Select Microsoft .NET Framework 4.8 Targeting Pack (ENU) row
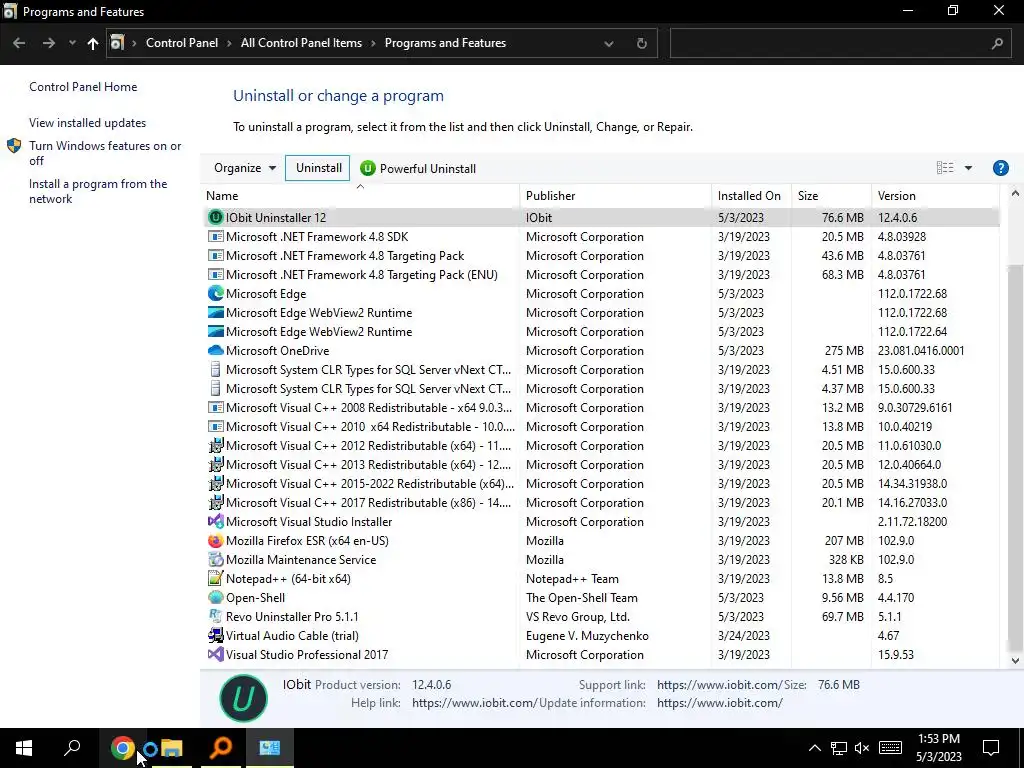The image size is (1024, 768). [601, 274]
